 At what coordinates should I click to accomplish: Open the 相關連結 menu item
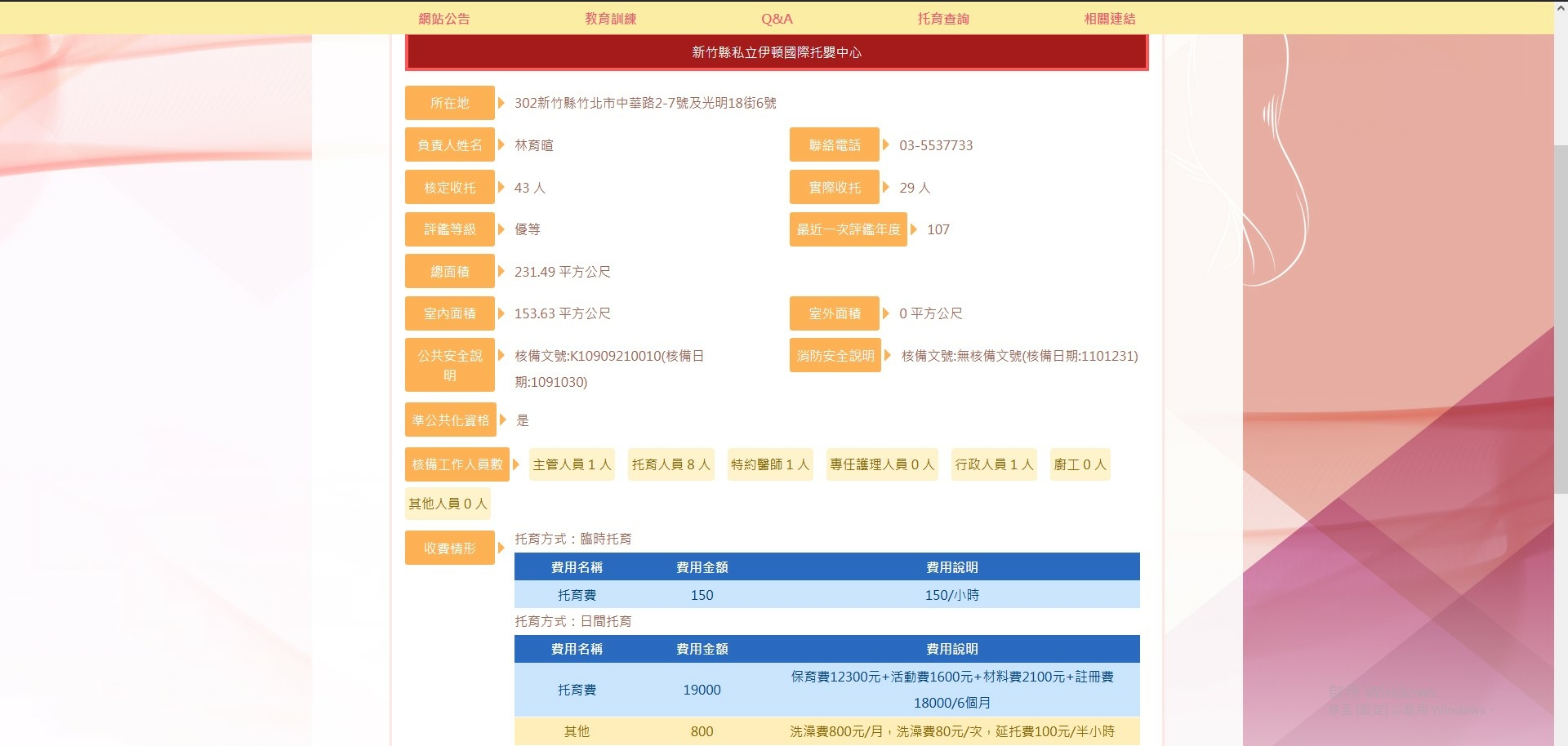(1109, 18)
